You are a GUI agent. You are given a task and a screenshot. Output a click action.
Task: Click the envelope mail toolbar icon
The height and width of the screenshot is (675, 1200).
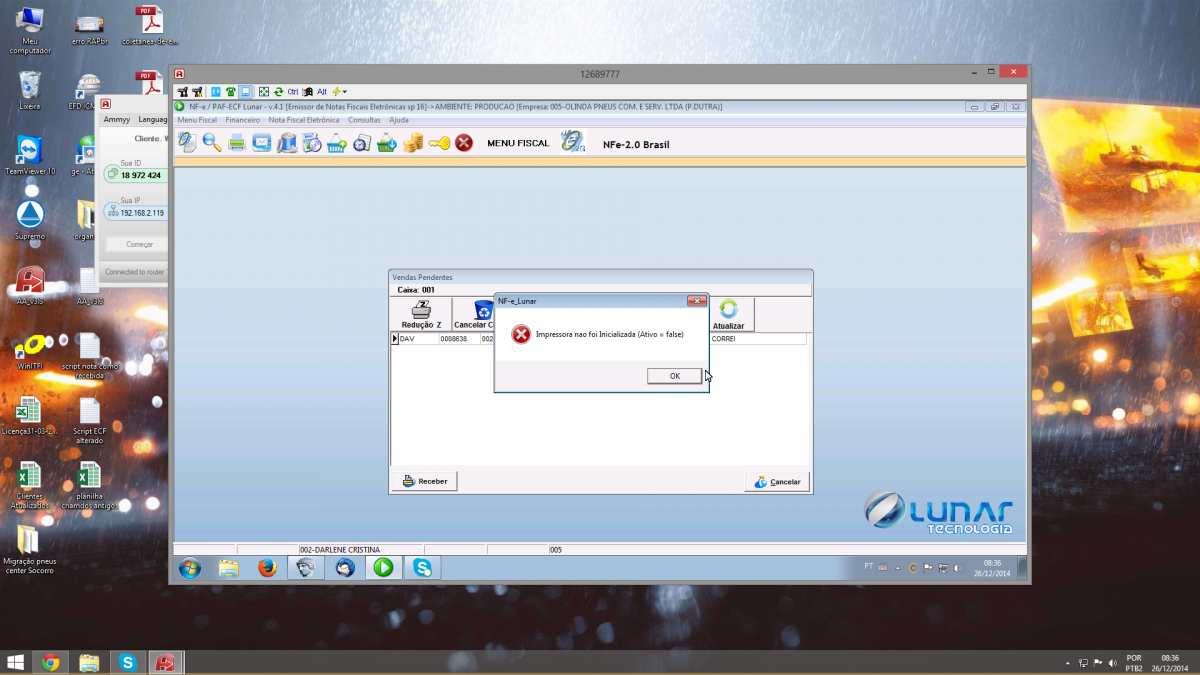(x=262, y=142)
